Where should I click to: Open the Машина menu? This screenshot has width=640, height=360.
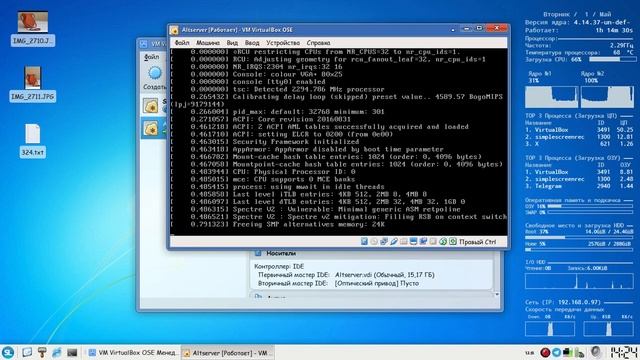[x=208, y=42]
